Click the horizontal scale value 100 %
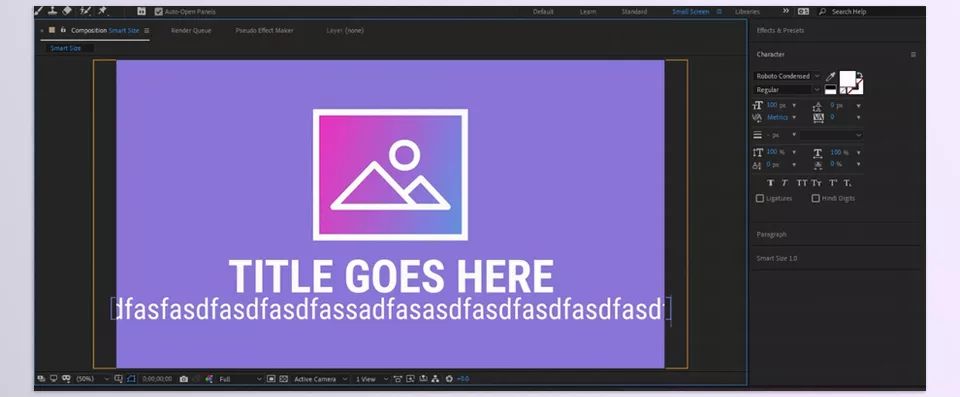This screenshot has width=960, height=397. point(839,152)
